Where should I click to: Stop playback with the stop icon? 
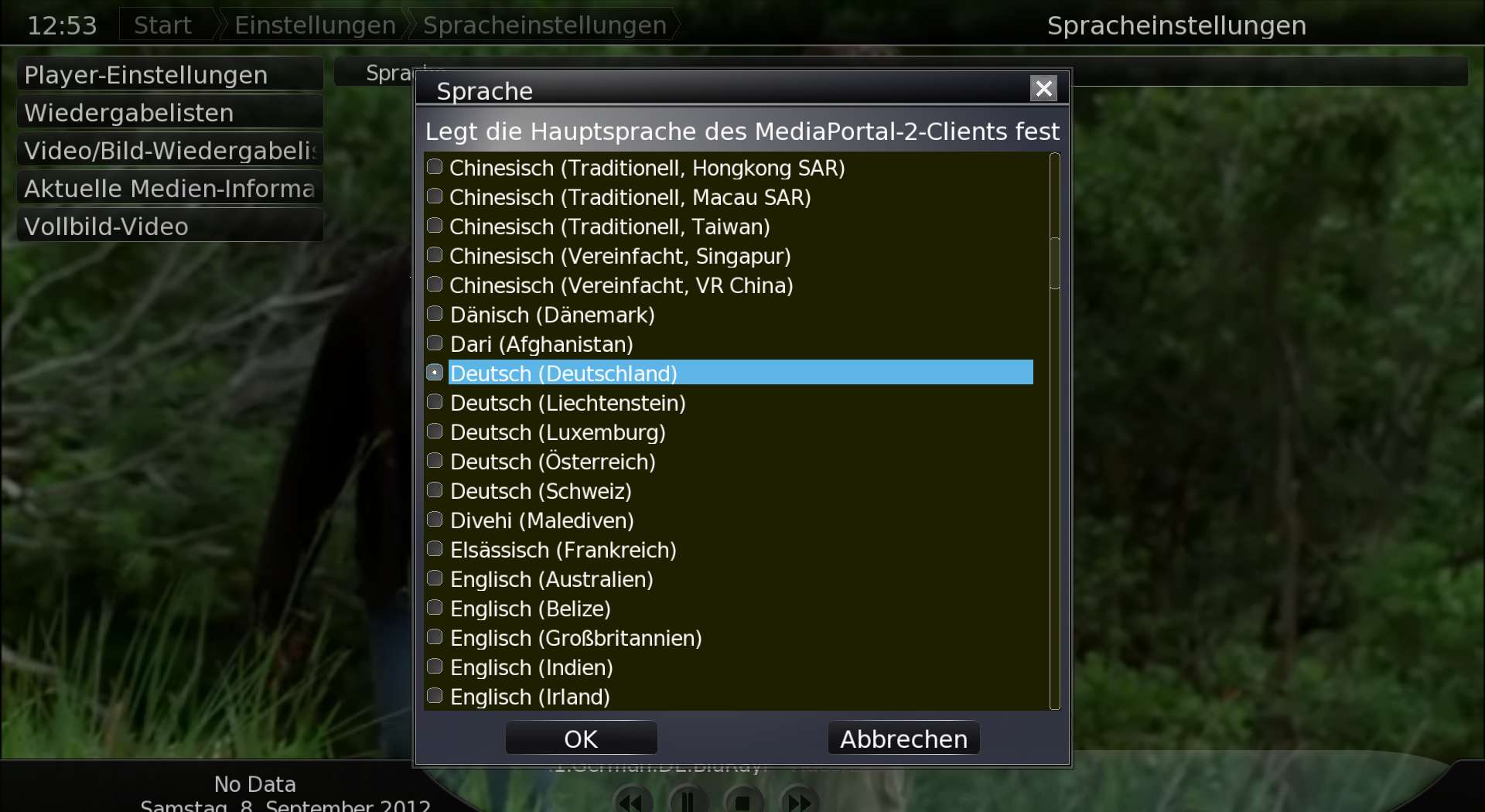point(743,801)
